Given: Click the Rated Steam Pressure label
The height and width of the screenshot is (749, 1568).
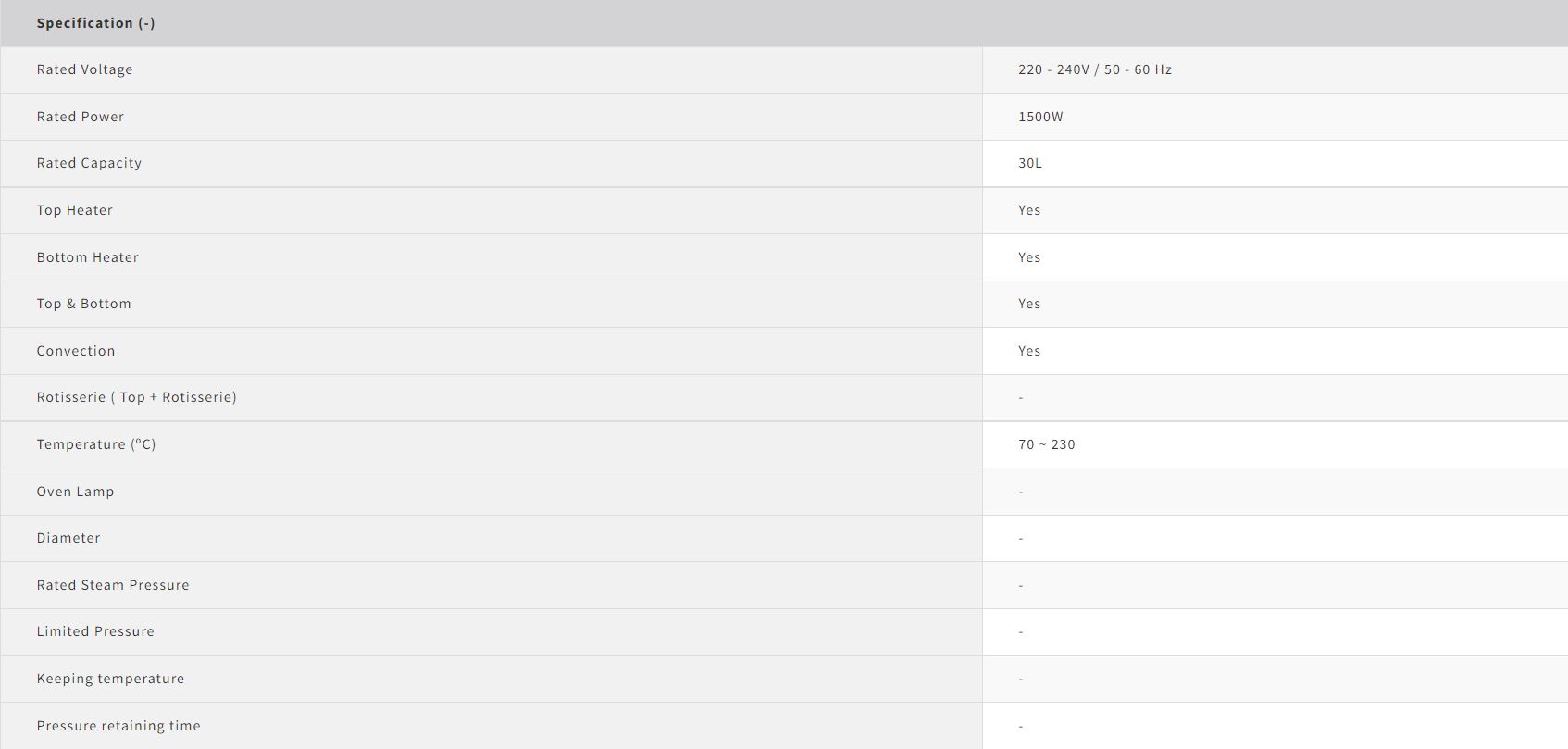Looking at the screenshot, I should point(113,585).
